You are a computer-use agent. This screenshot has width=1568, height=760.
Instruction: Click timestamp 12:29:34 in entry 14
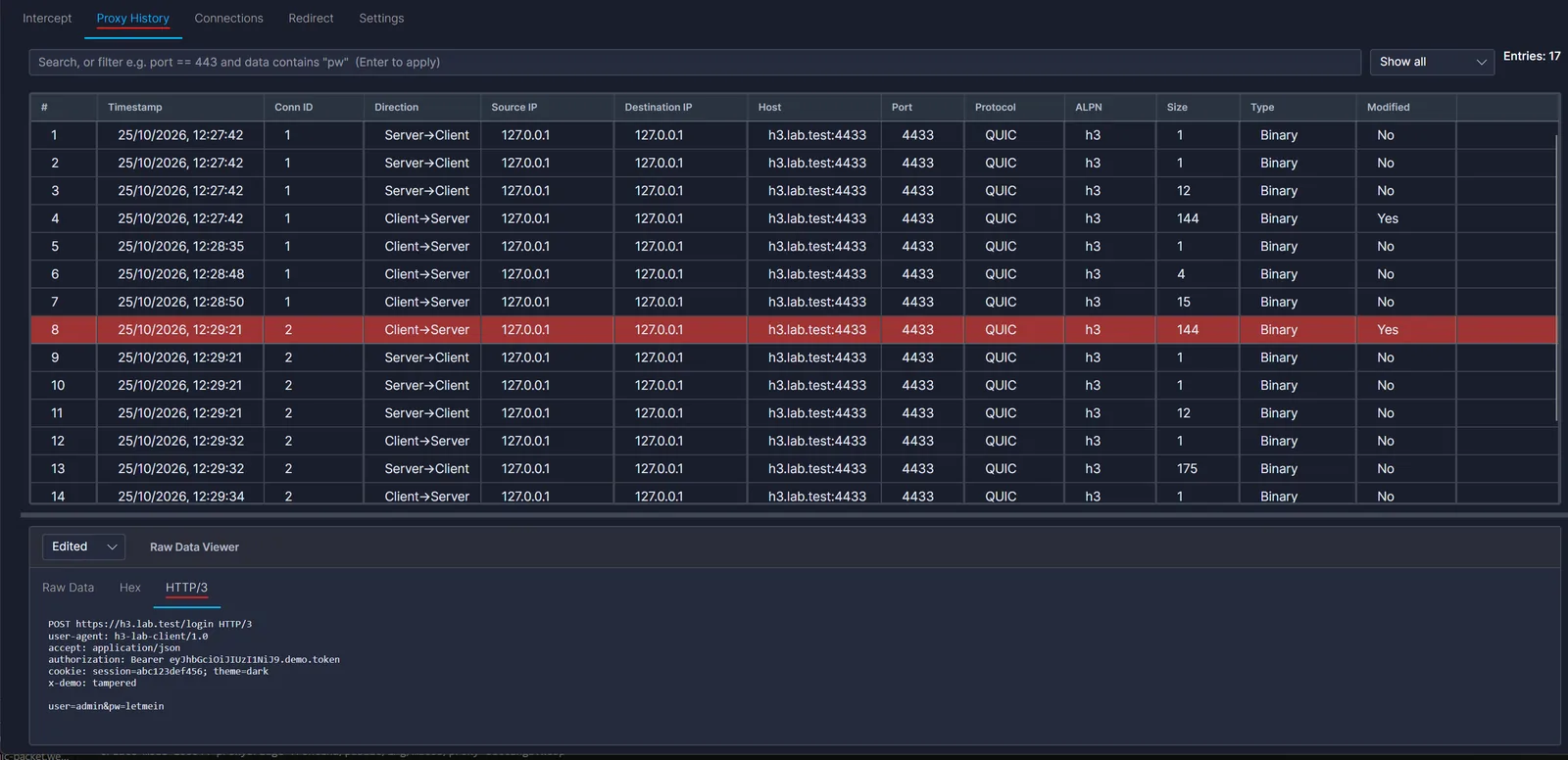click(x=180, y=497)
